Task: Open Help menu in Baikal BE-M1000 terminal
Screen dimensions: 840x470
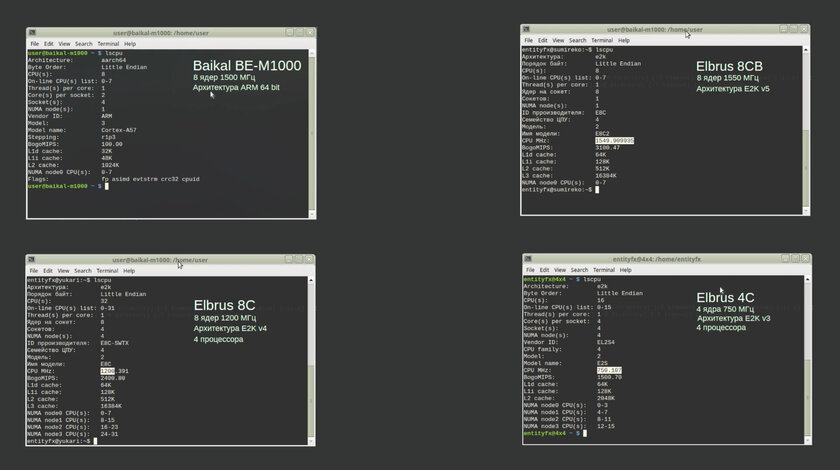Action: (x=130, y=44)
